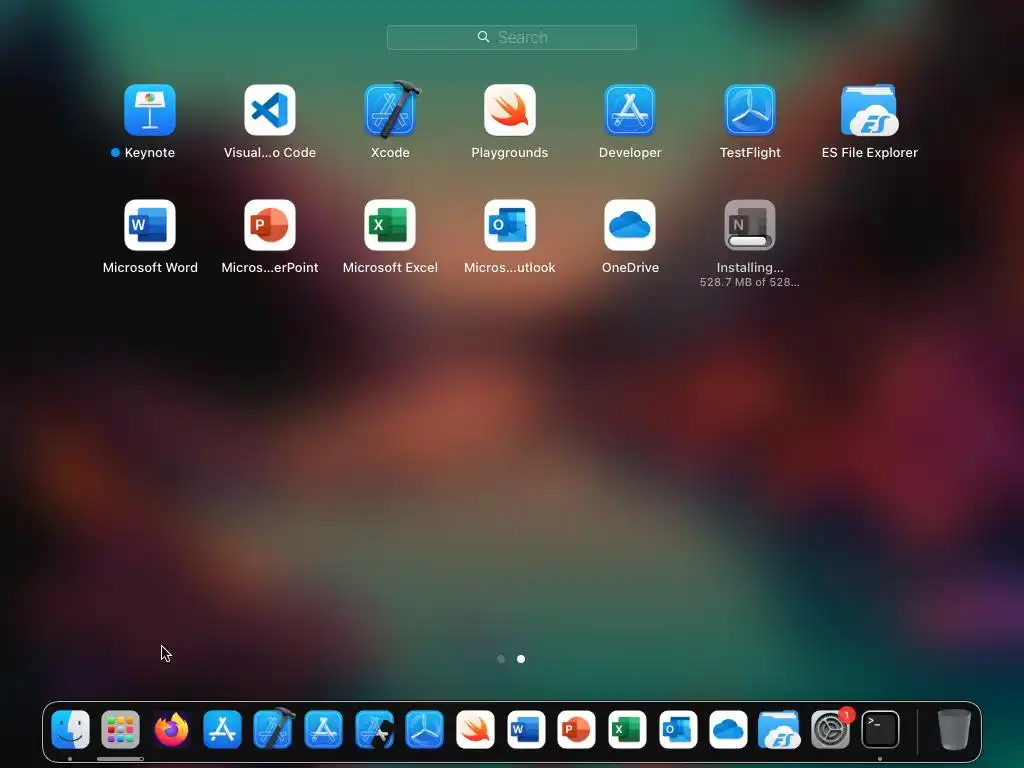Launch Firefox from the Dock
1024x768 pixels.
pyautogui.click(x=171, y=729)
